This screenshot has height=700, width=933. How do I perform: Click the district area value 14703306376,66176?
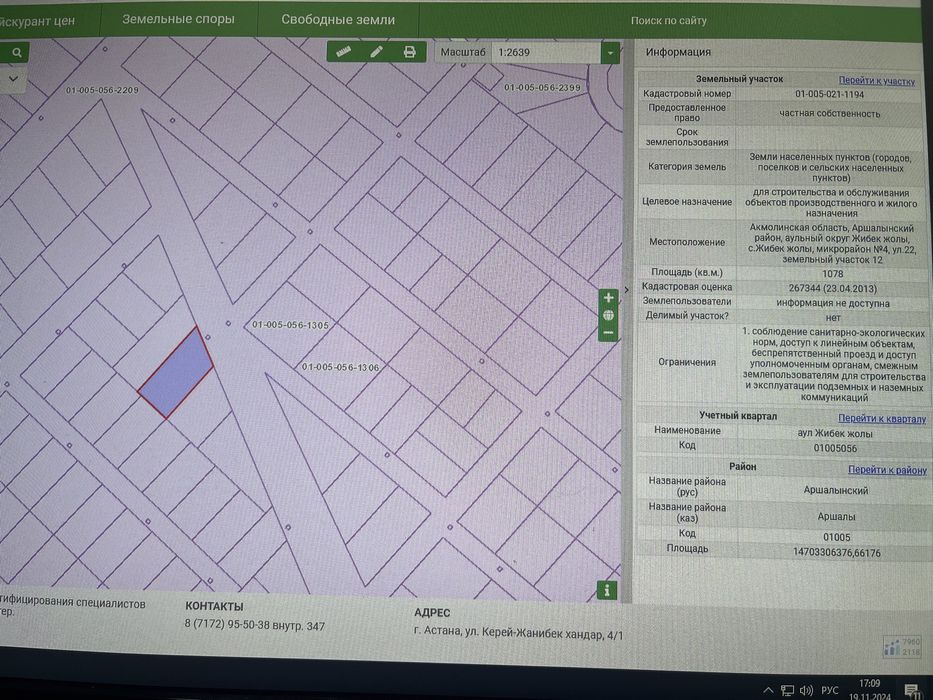(x=836, y=553)
